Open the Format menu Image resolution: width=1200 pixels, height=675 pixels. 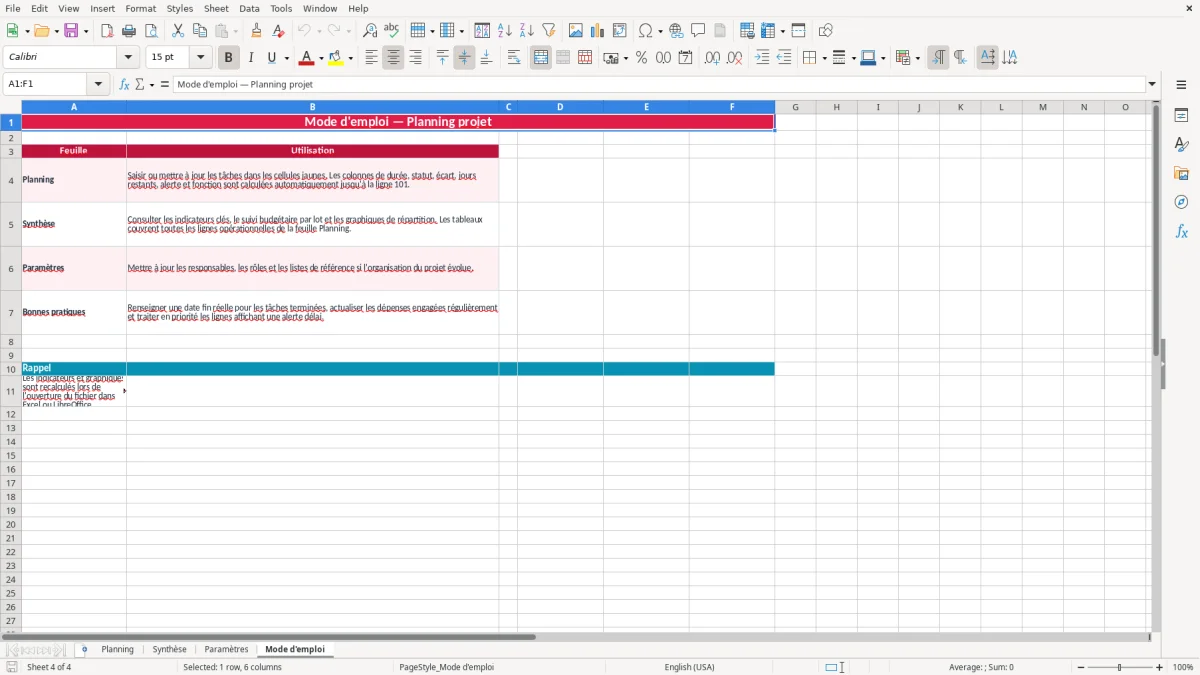[140, 8]
